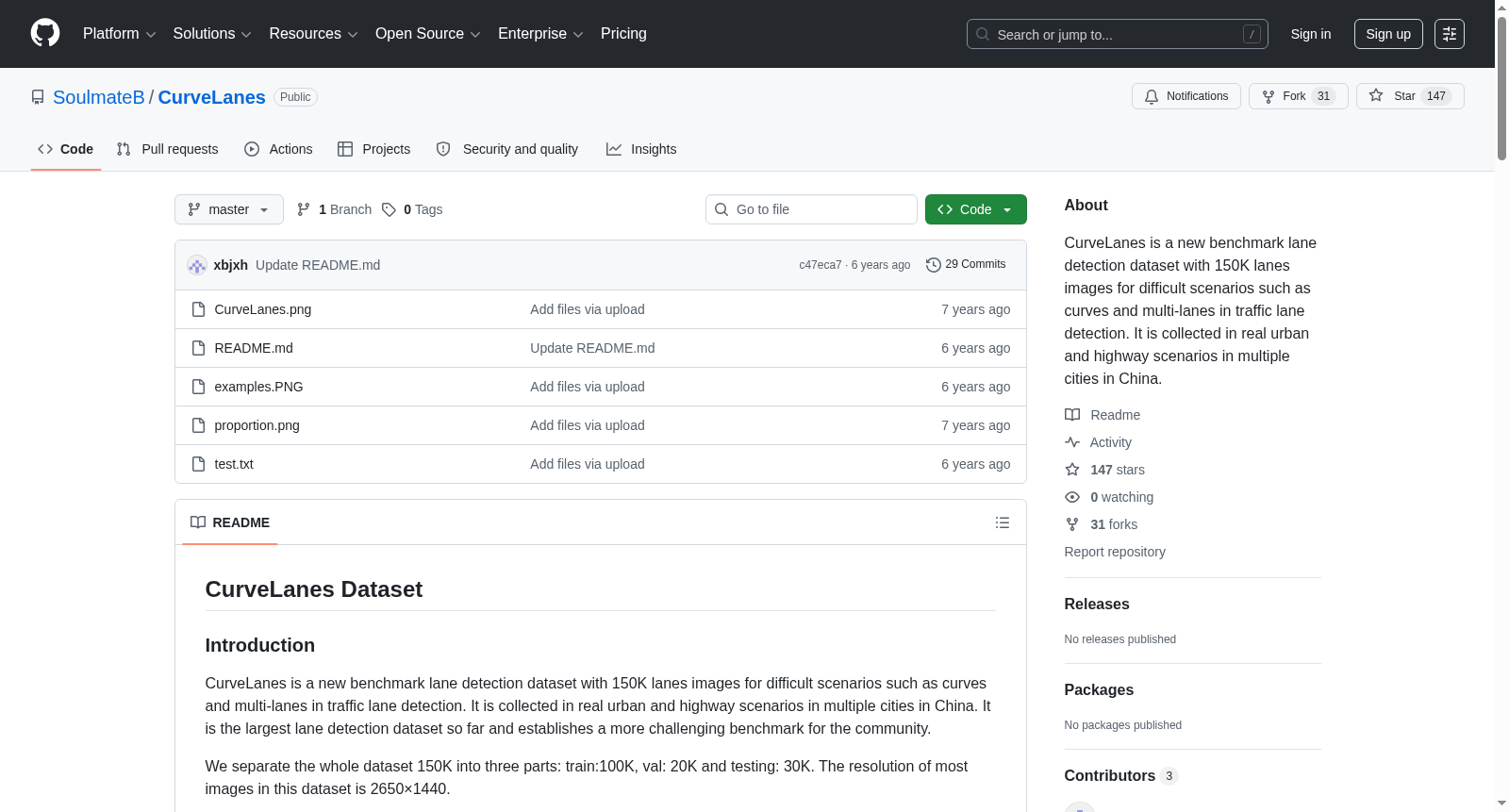Expand the Enterprise menu

[x=540, y=34]
